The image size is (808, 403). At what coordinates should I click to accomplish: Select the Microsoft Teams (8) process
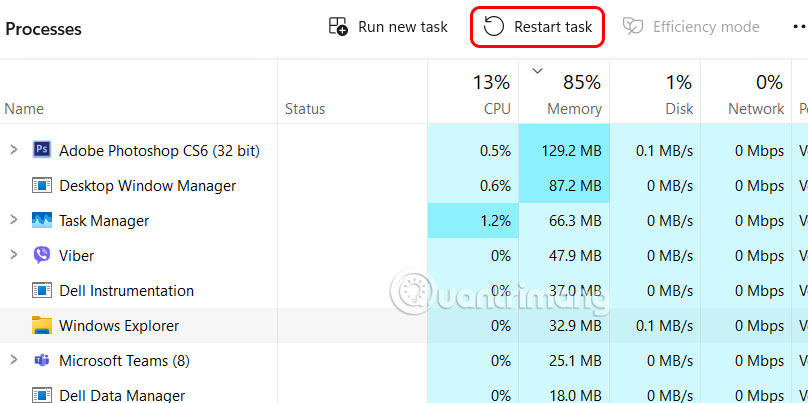[x=124, y=361]
